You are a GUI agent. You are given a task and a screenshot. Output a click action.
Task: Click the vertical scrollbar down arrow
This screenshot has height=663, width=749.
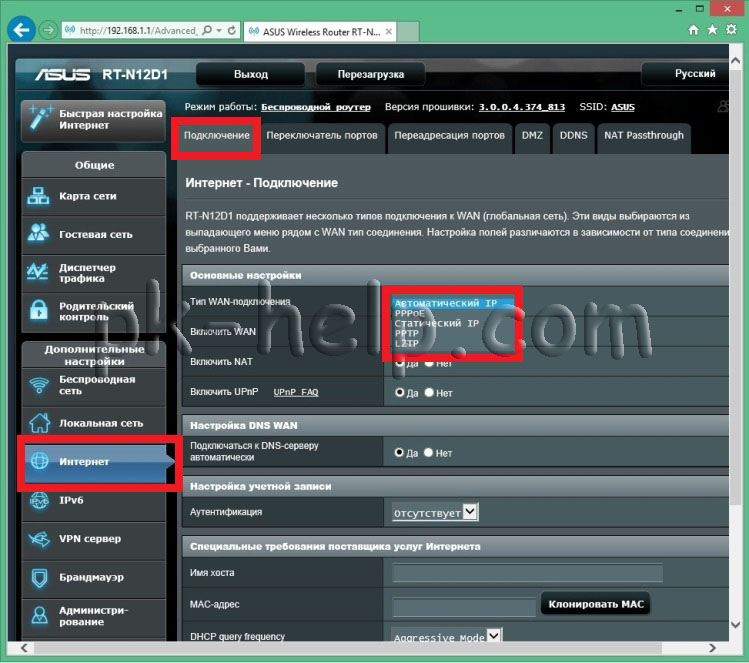point(736,625)
